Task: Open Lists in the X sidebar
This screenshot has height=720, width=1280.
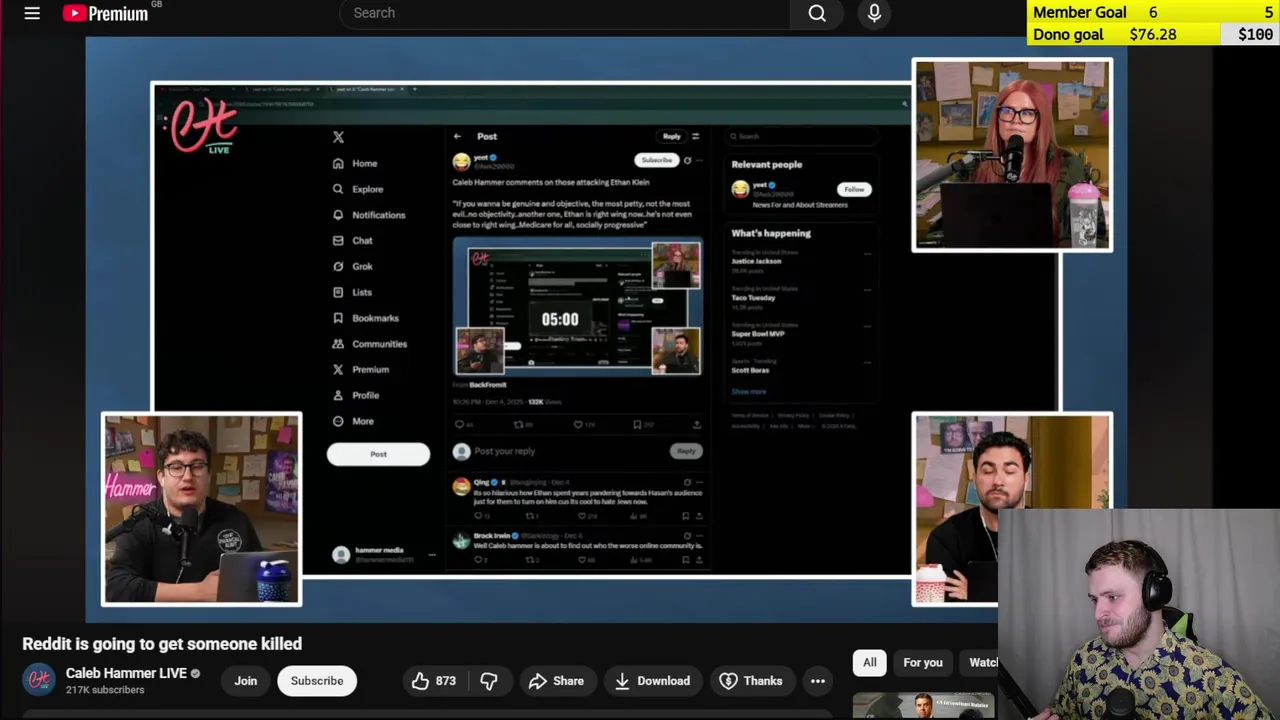Action: coord(352,292)
